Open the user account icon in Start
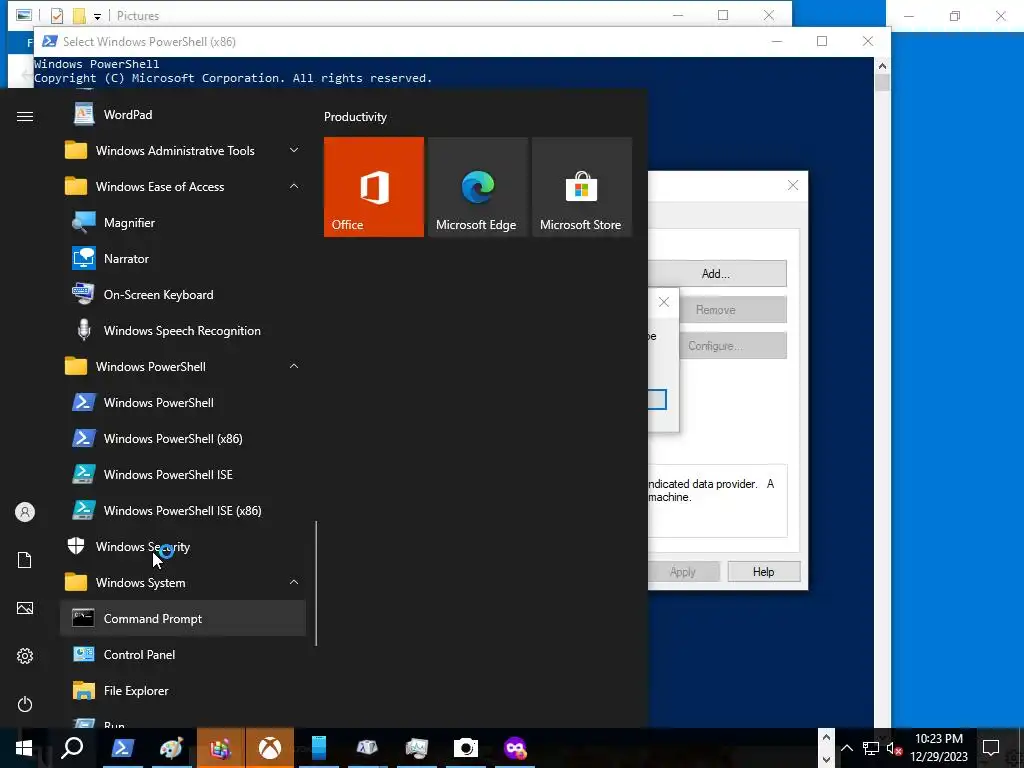The image size is (1024, 768). [25, 512]
